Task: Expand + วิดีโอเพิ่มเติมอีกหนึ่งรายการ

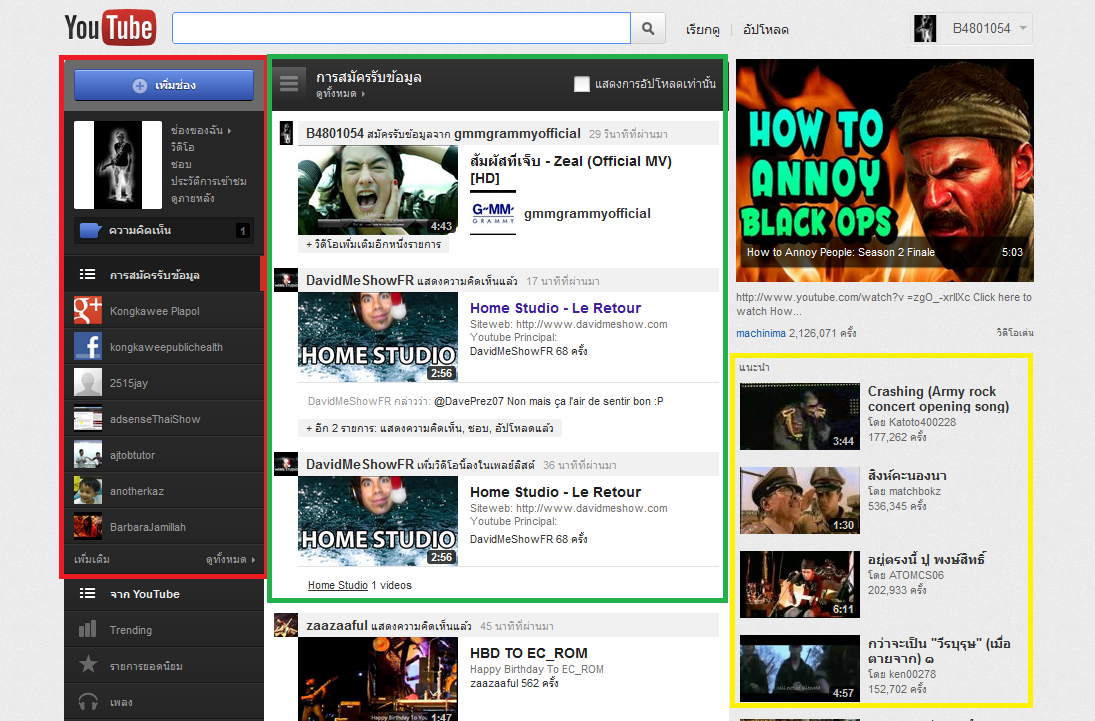Action: coord(374,244)
